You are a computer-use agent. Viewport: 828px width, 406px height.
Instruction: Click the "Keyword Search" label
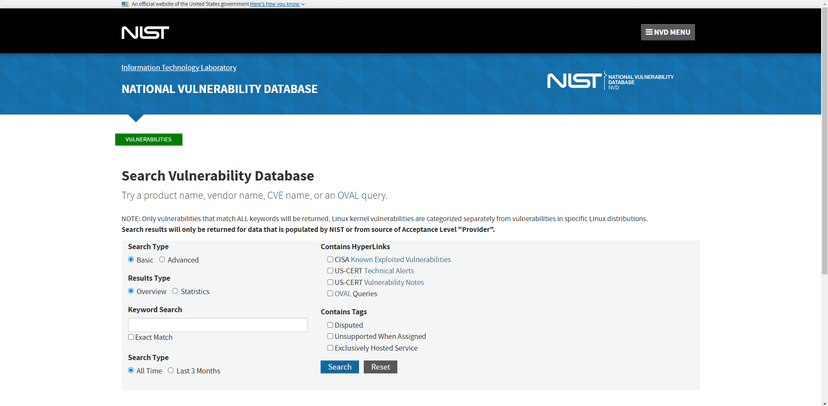pyautogui.click(x=155, y=309)
